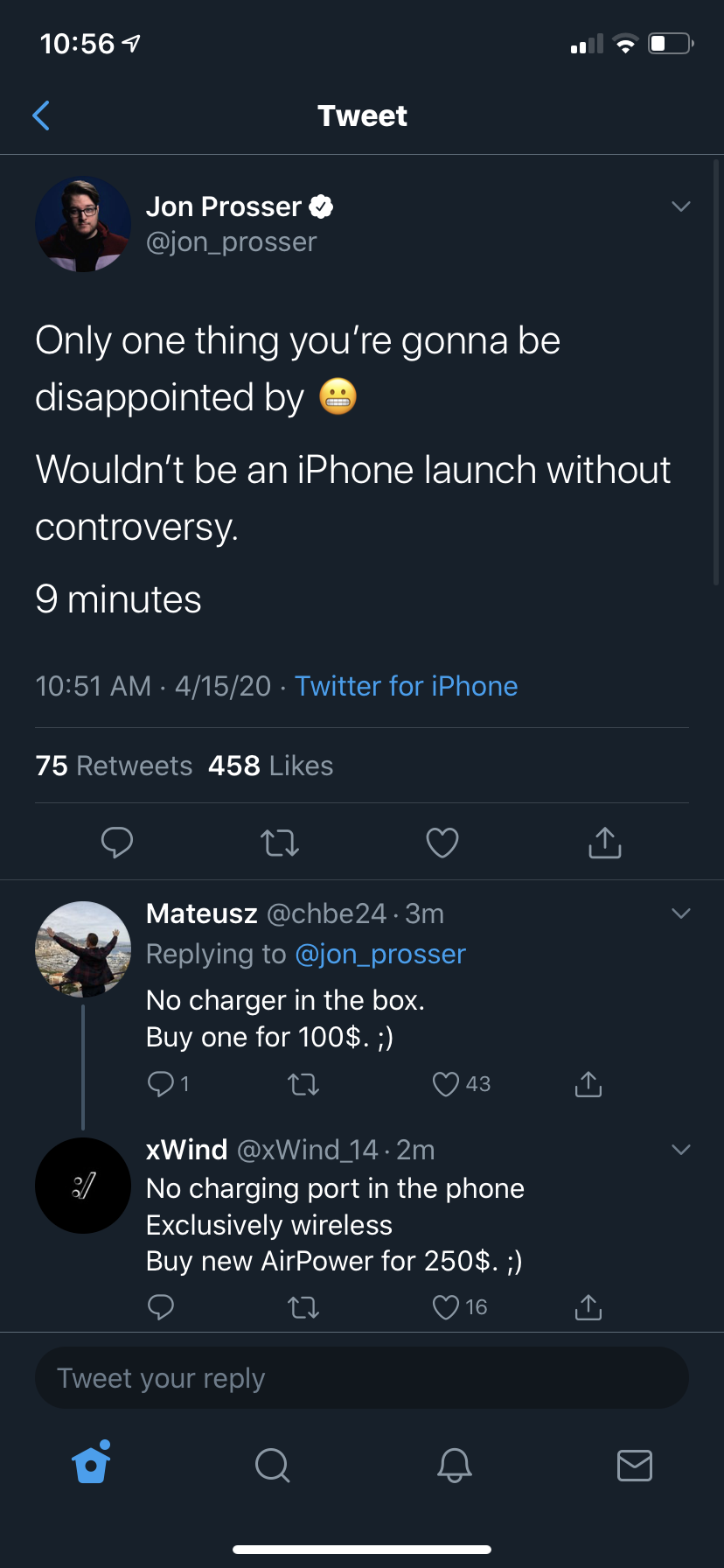Share Jon Prosser's main tweet
Screen dimensions: 724x1568
pyautogui.click(x=605, y=843)
